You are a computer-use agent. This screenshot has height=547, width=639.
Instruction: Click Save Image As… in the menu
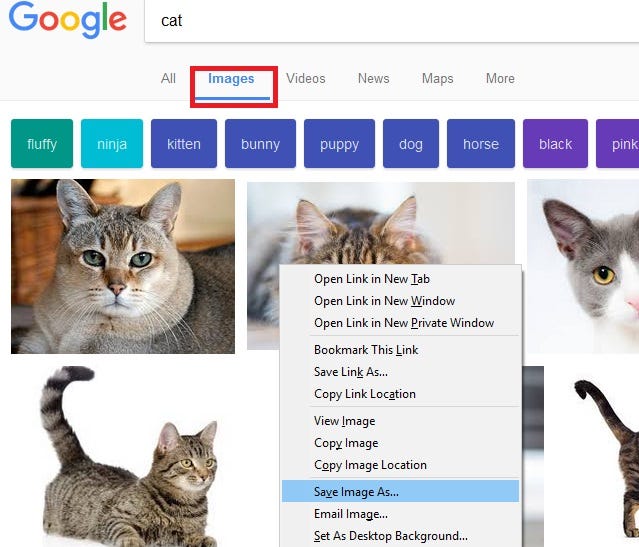(400, 491)
